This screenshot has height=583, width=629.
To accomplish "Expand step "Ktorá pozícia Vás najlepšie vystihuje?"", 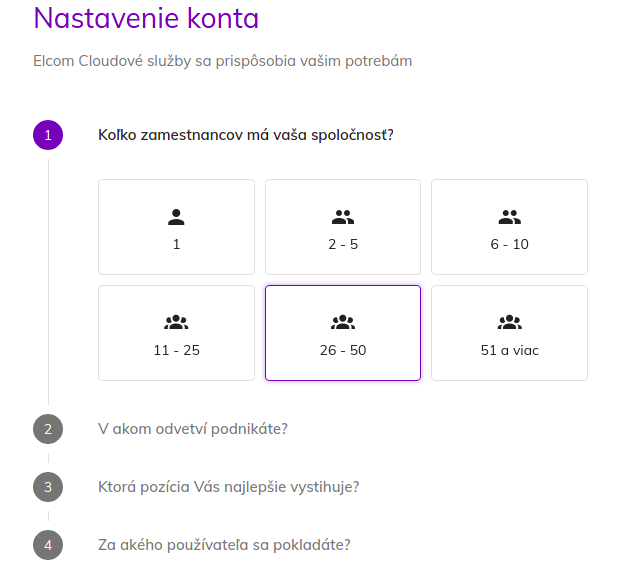I will click(229, 487).
